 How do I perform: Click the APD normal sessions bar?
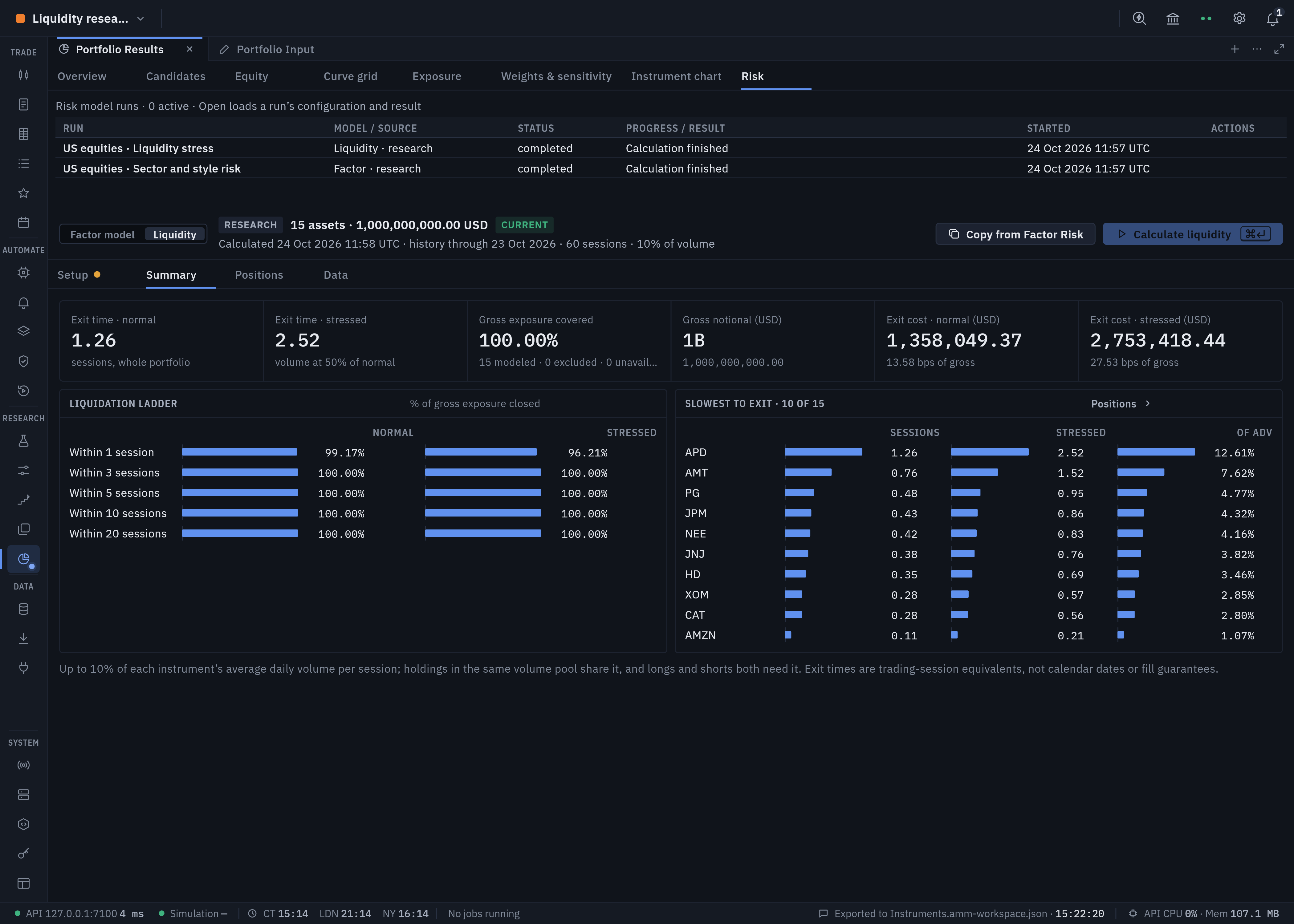pyautogui.click(x=824, y=452)
